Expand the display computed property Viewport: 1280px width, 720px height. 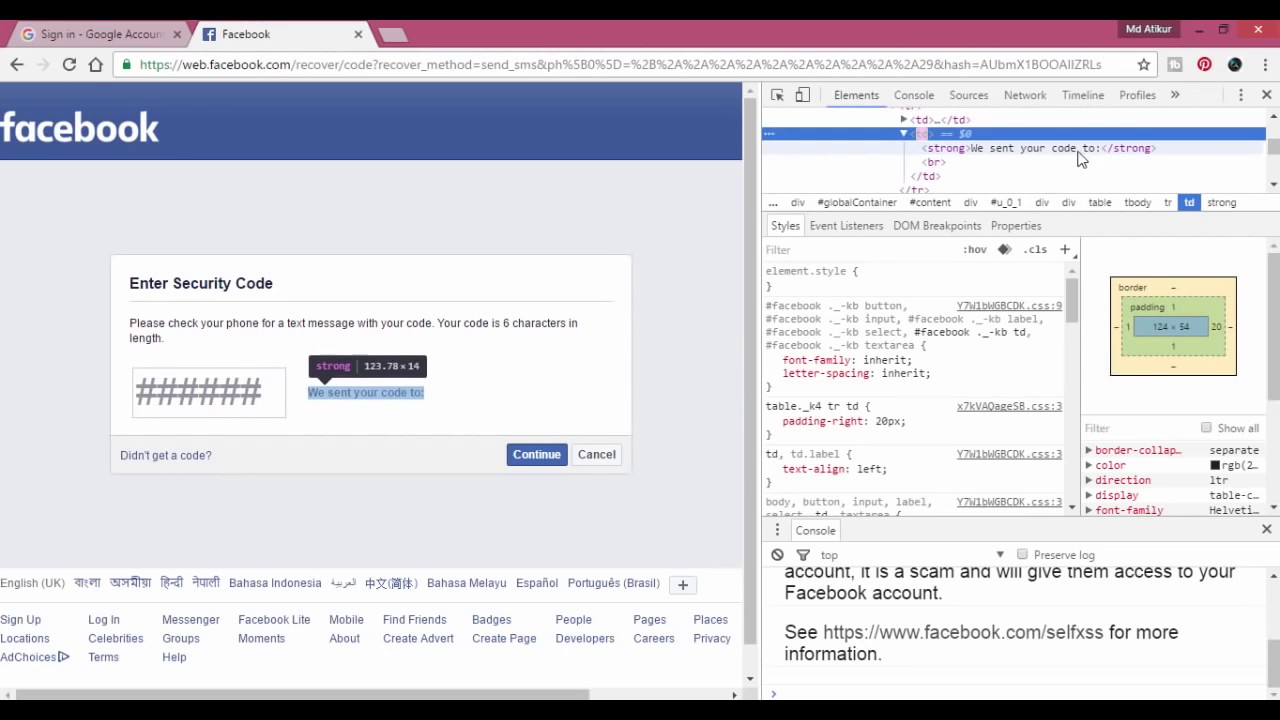1089,496
